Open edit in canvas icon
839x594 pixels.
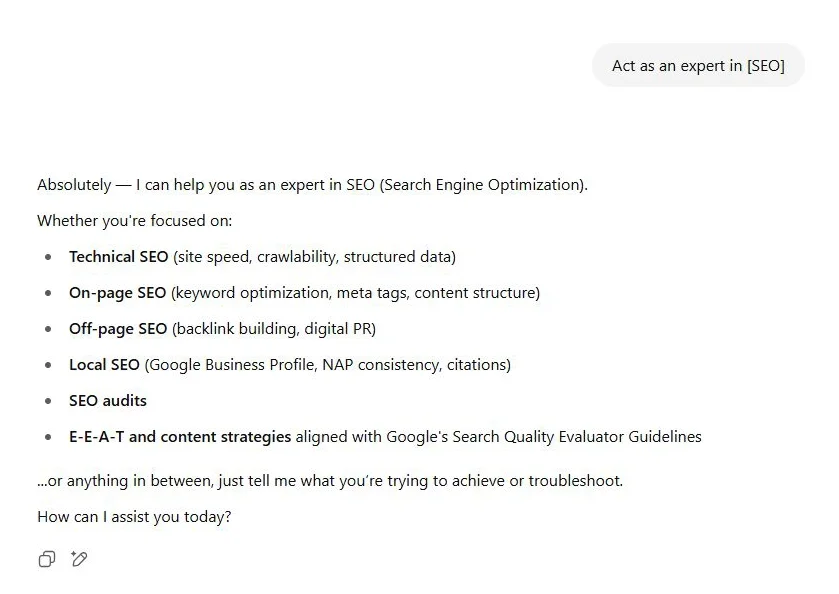click(x=79, y=559)
